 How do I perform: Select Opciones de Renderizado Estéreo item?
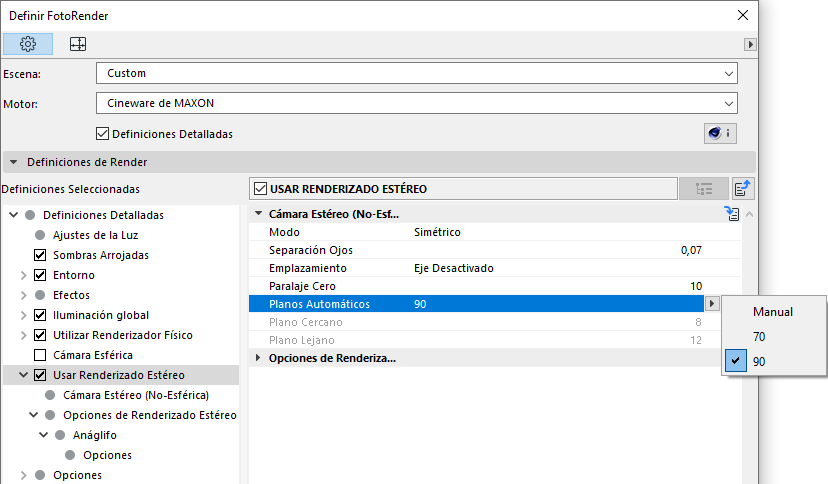coord(150,415)
